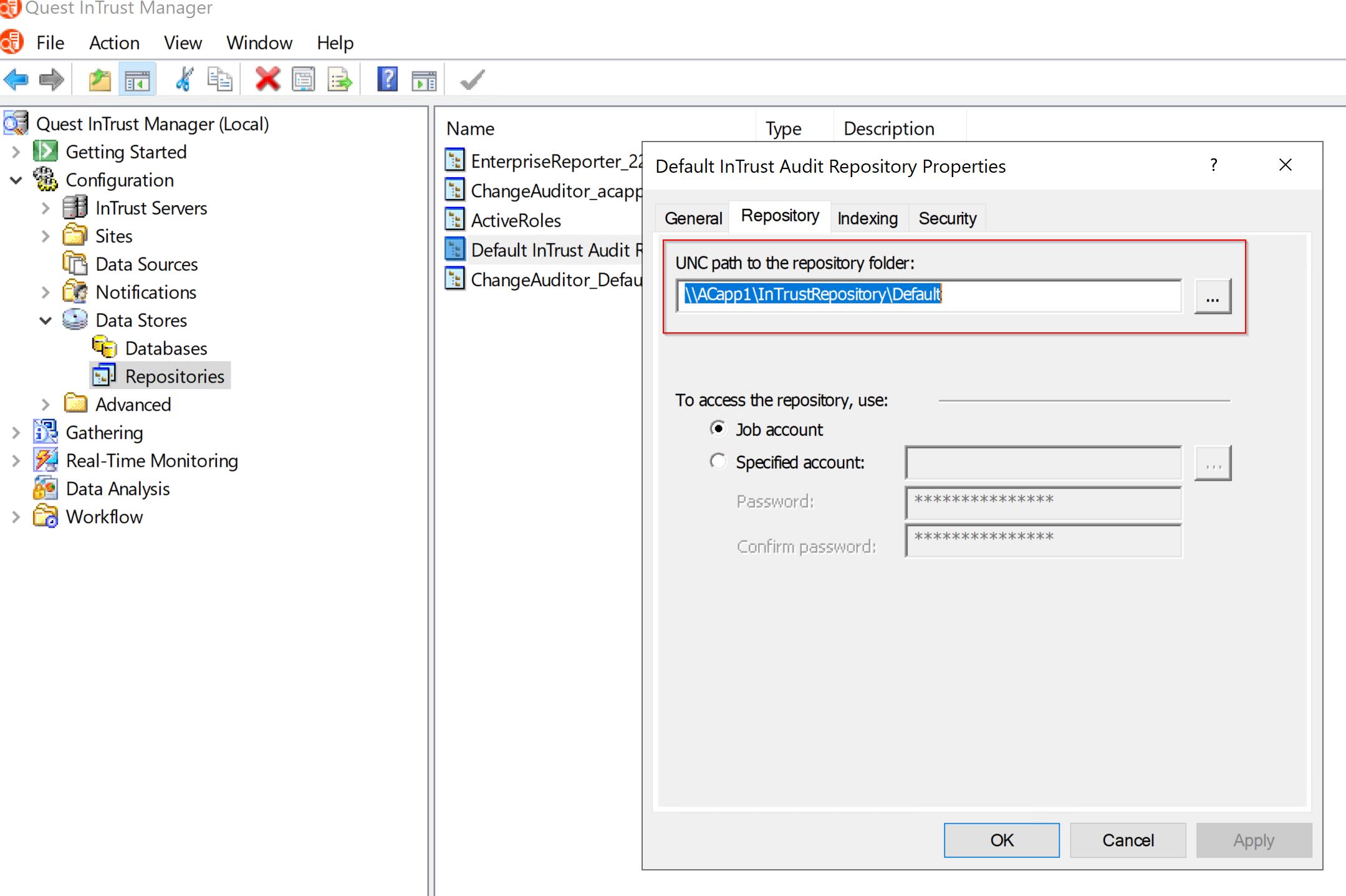Viewport: 1346px width, 896px height.
Task: Expand the InTrust Servers node
Action: (46, 208)
